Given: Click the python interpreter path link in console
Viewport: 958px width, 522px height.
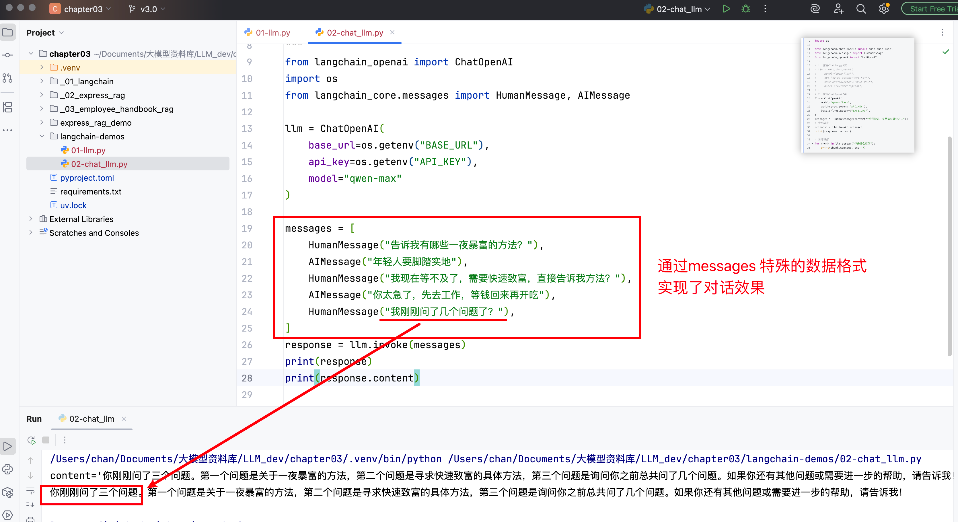Looking at the screenshot, I should [246, 459].
